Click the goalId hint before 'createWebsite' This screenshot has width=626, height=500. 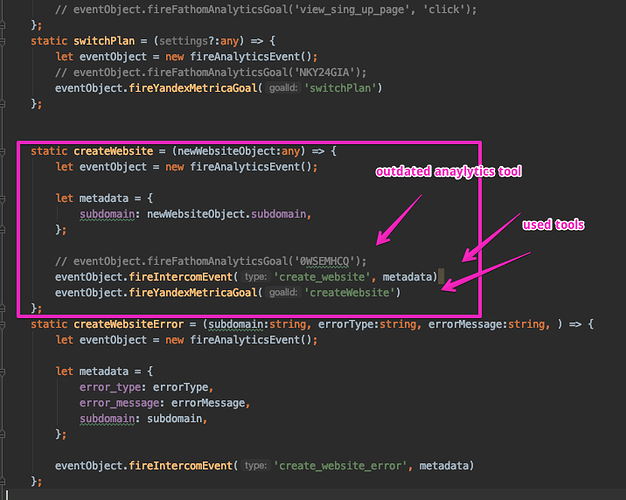click(283, 293)
